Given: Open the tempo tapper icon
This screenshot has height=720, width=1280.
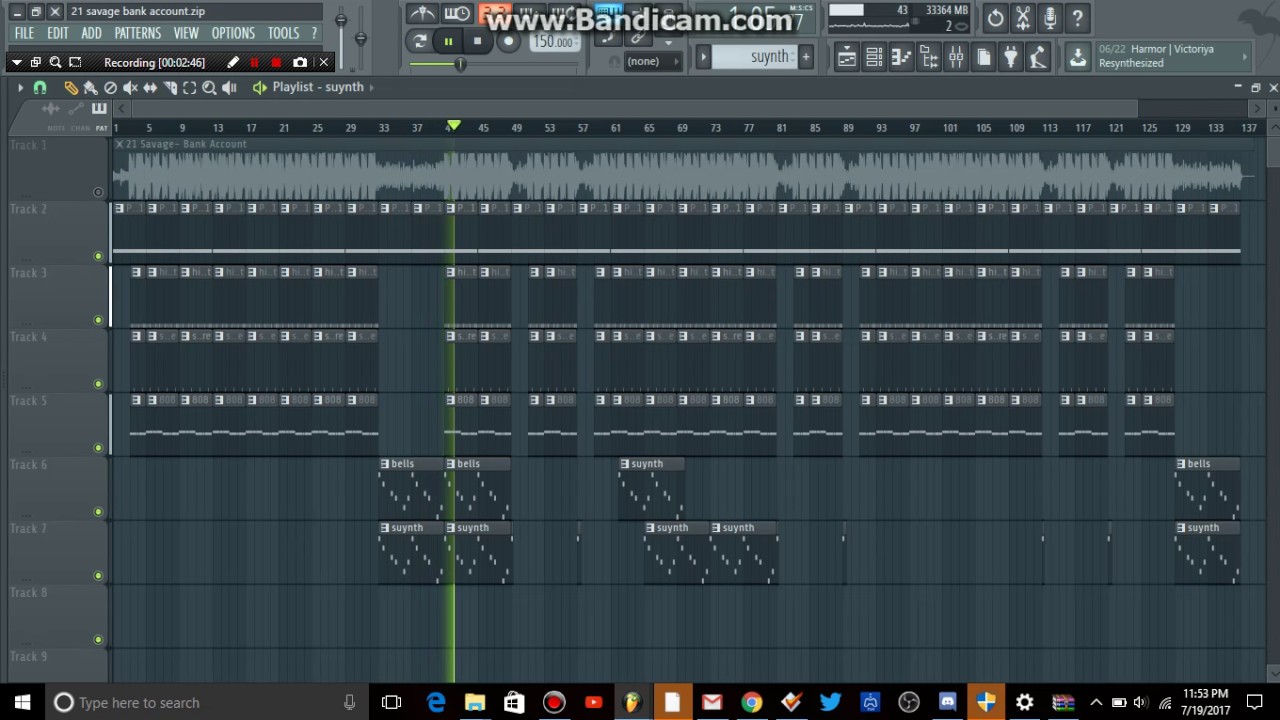Looking at the screenshot, I should point(1038,58).
